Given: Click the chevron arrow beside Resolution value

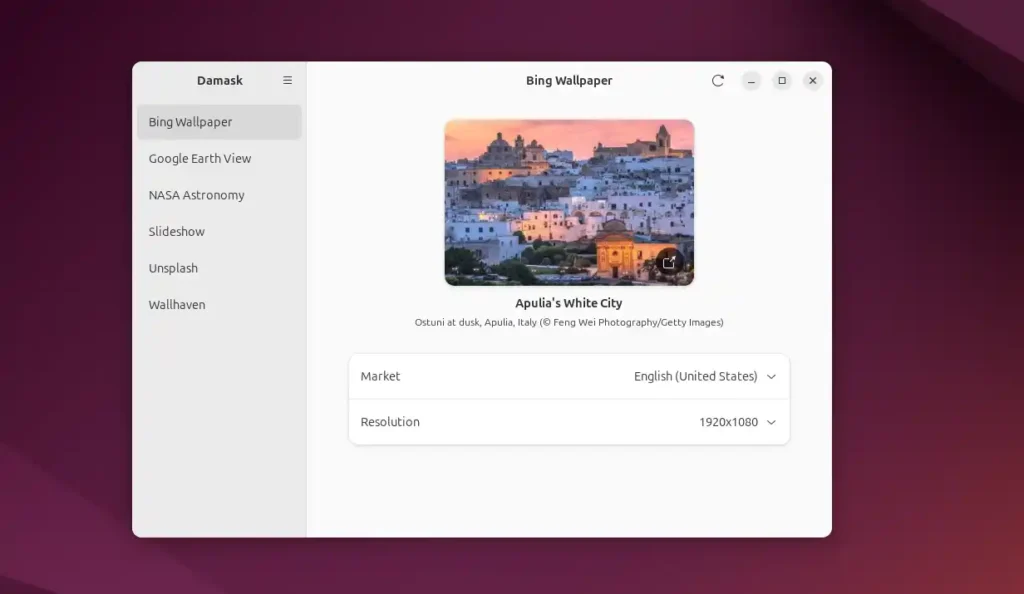Looking at the screenshot, I should [771, 423].
